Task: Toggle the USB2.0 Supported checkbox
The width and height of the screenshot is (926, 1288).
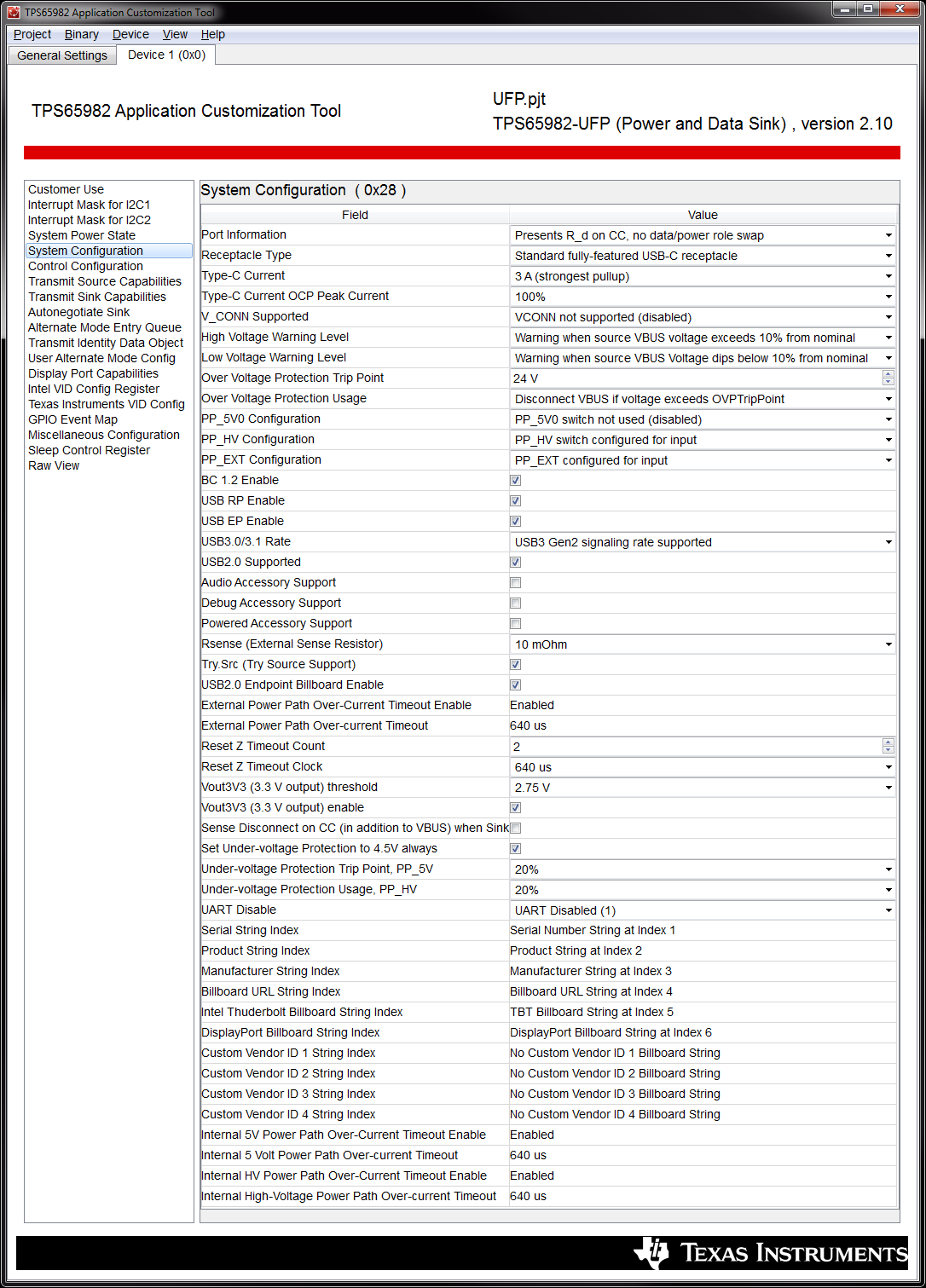Action: [x=515, y=563]
